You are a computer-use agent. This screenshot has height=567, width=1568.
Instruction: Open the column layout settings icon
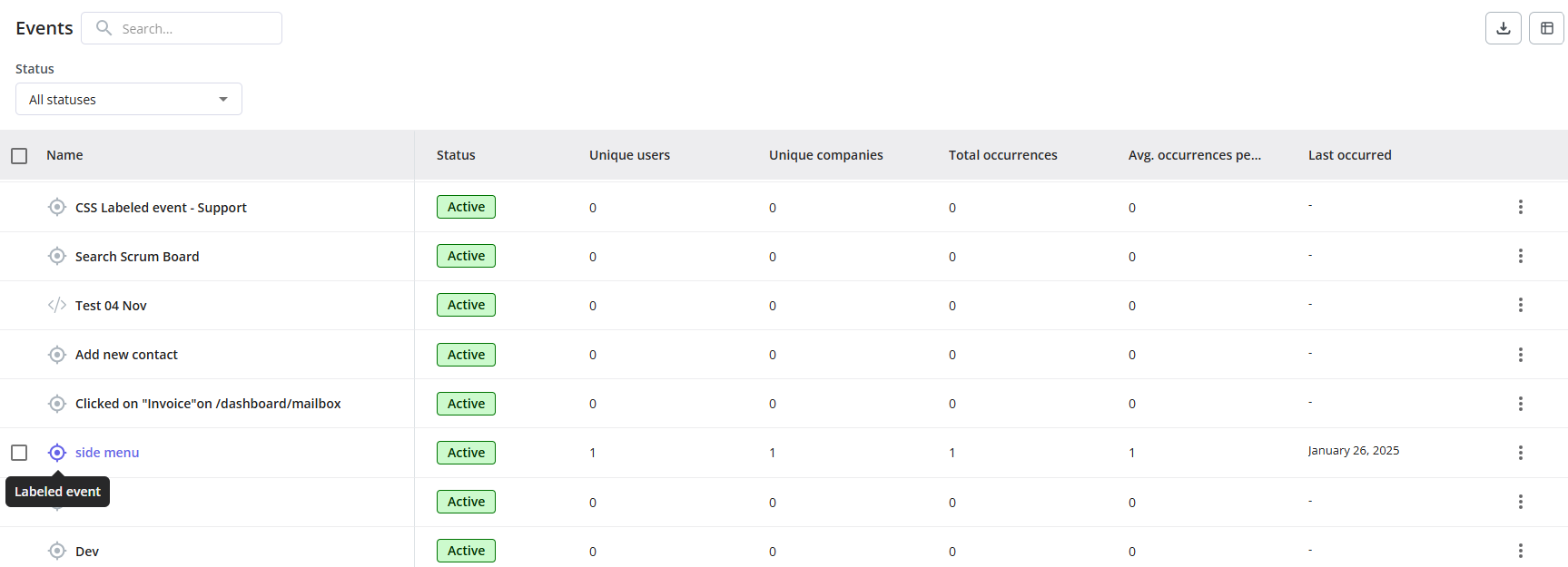click(x=1547, y=28)
